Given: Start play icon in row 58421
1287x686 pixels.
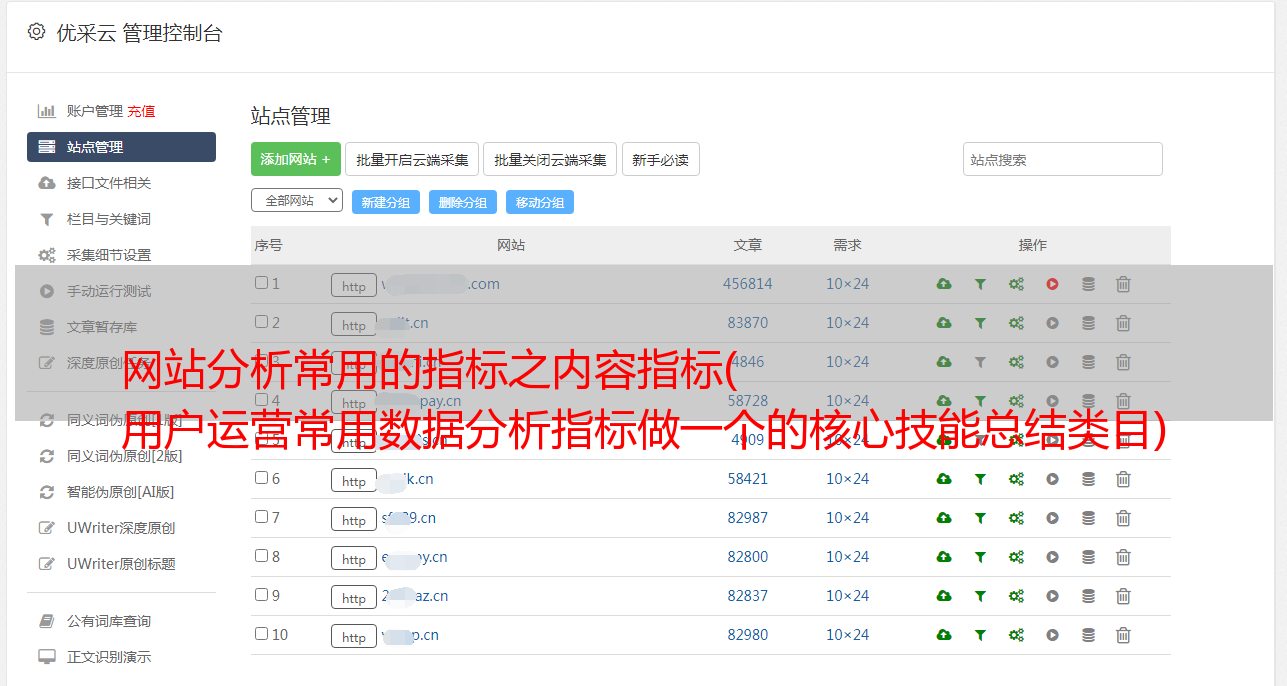Looking at the screenshot, I should 1052,479.
